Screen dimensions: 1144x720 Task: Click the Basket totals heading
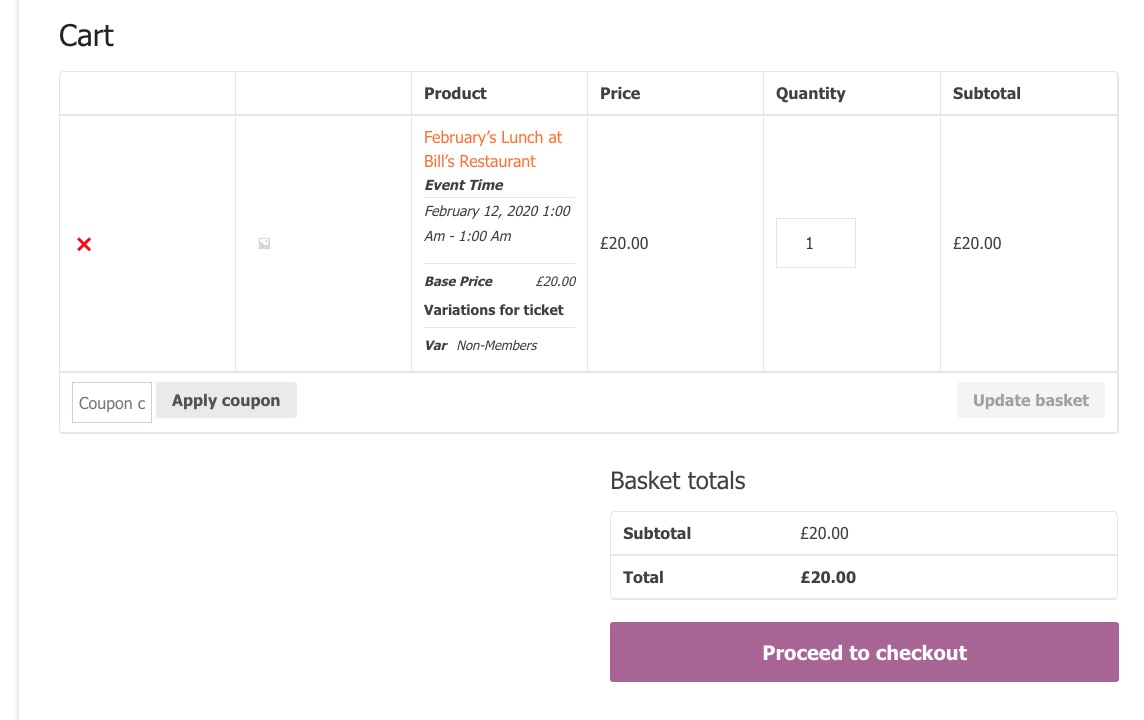pos(677,481)
